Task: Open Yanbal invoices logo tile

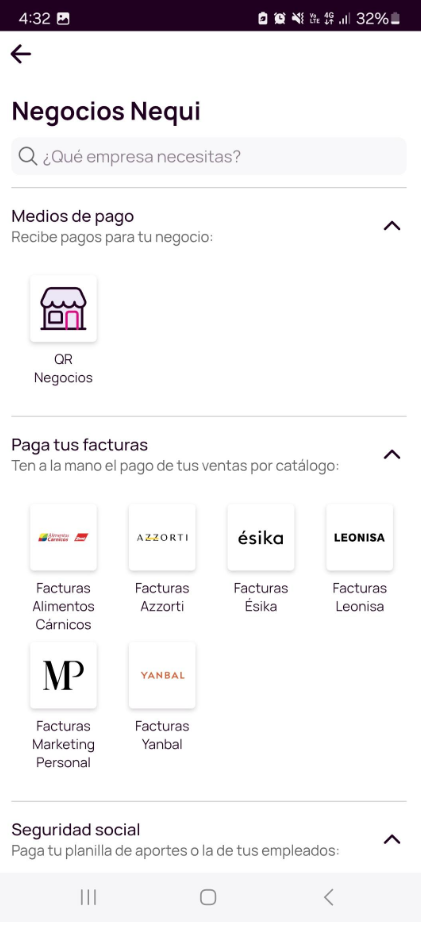Action: tap(162, 675)
